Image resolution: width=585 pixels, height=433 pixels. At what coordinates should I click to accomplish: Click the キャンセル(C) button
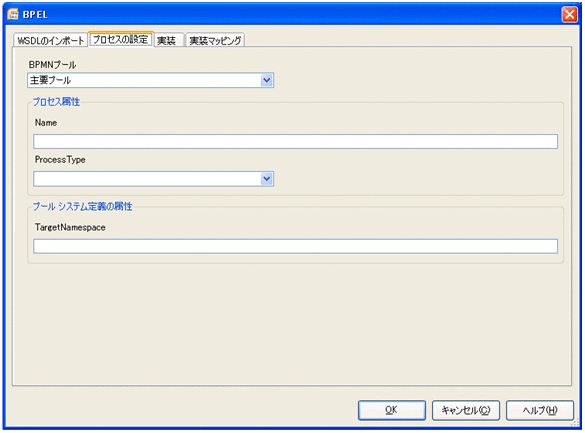coord(466,410)
